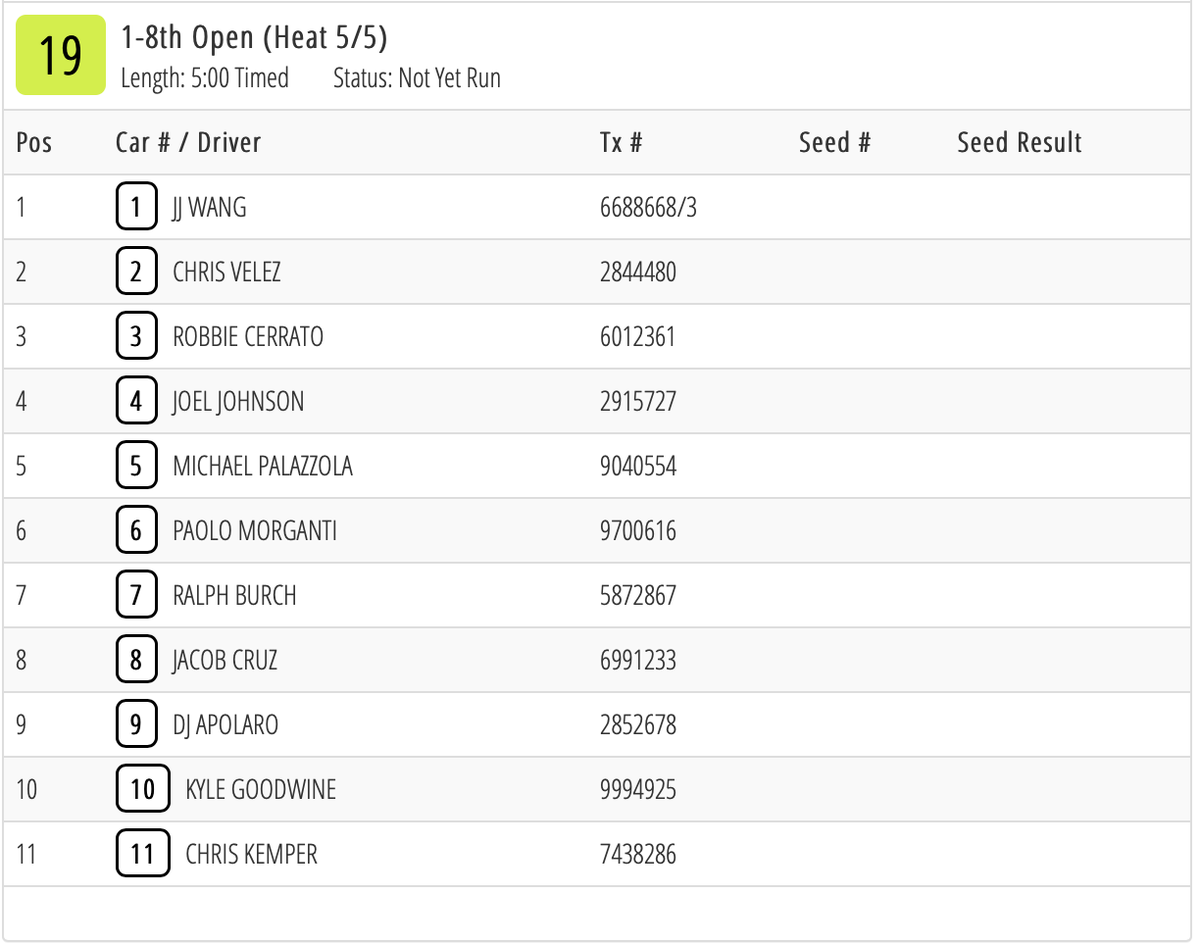Image resolution: width=1200 pixels, height=943 pixels.
Task: Click the Tx # column header
Action: 621,143
